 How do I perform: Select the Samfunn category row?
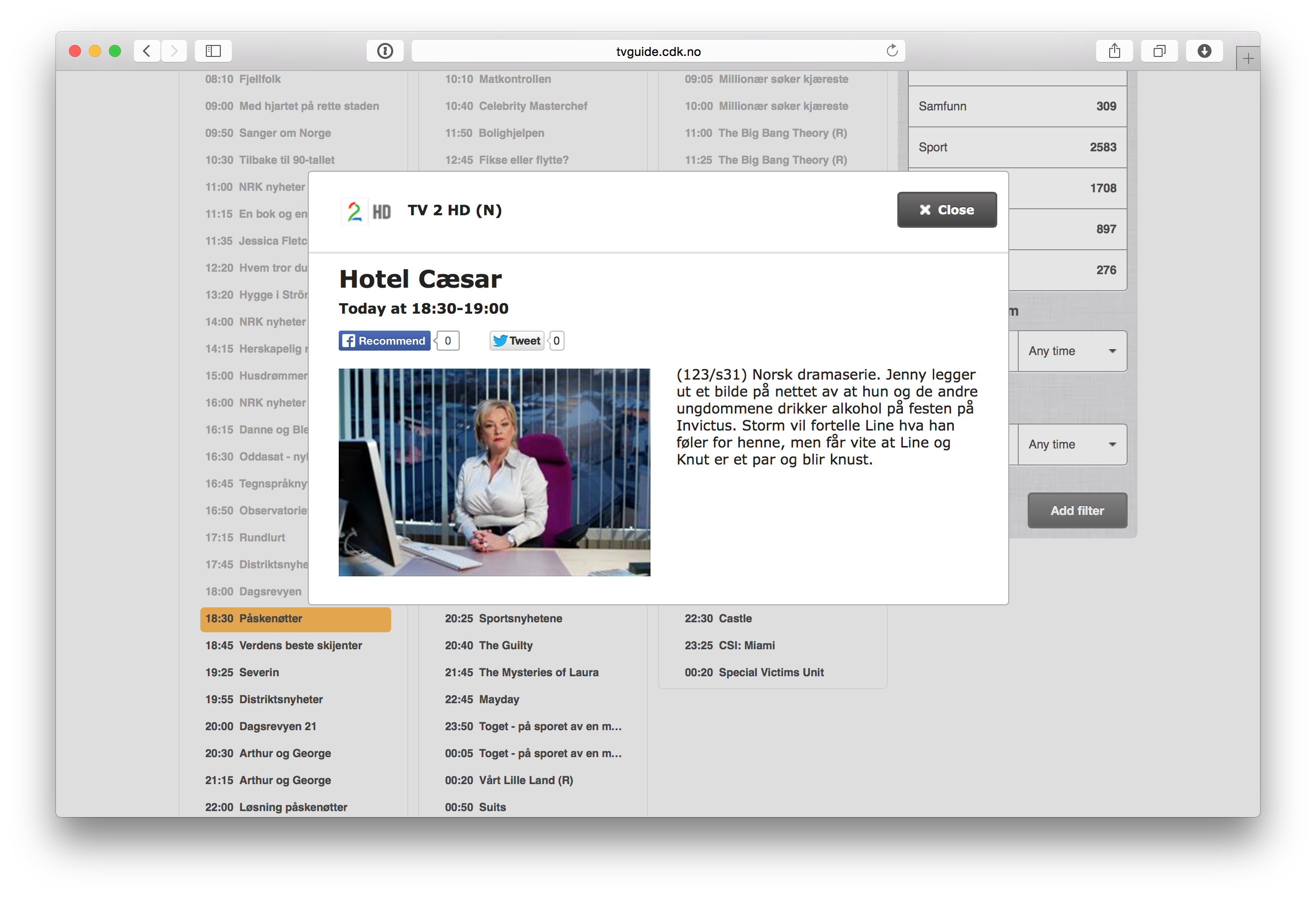[x=1017, y=106]
